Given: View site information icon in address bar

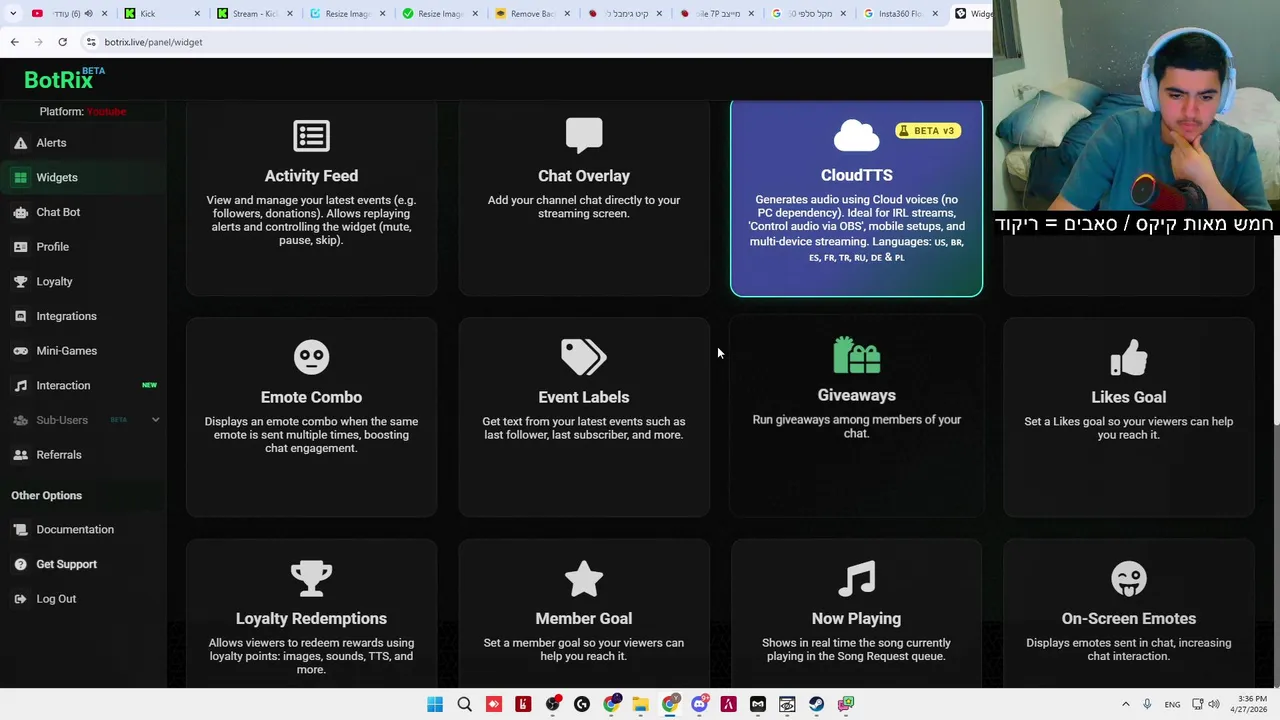Looking at the screenshot, I should coord(91,42).
